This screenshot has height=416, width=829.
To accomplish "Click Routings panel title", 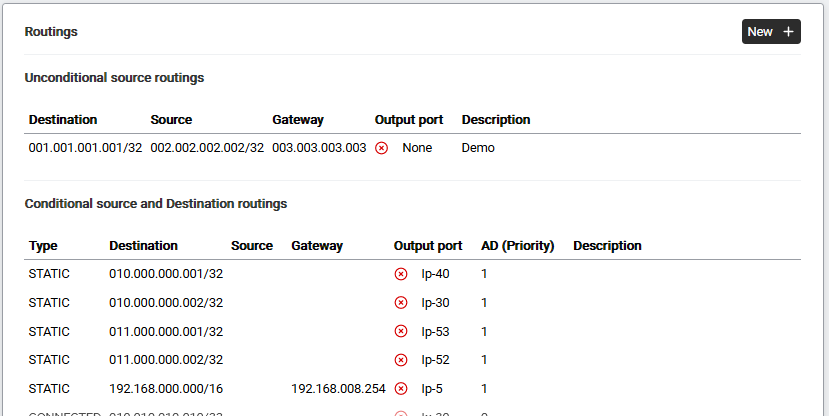I will click(51, 32).
